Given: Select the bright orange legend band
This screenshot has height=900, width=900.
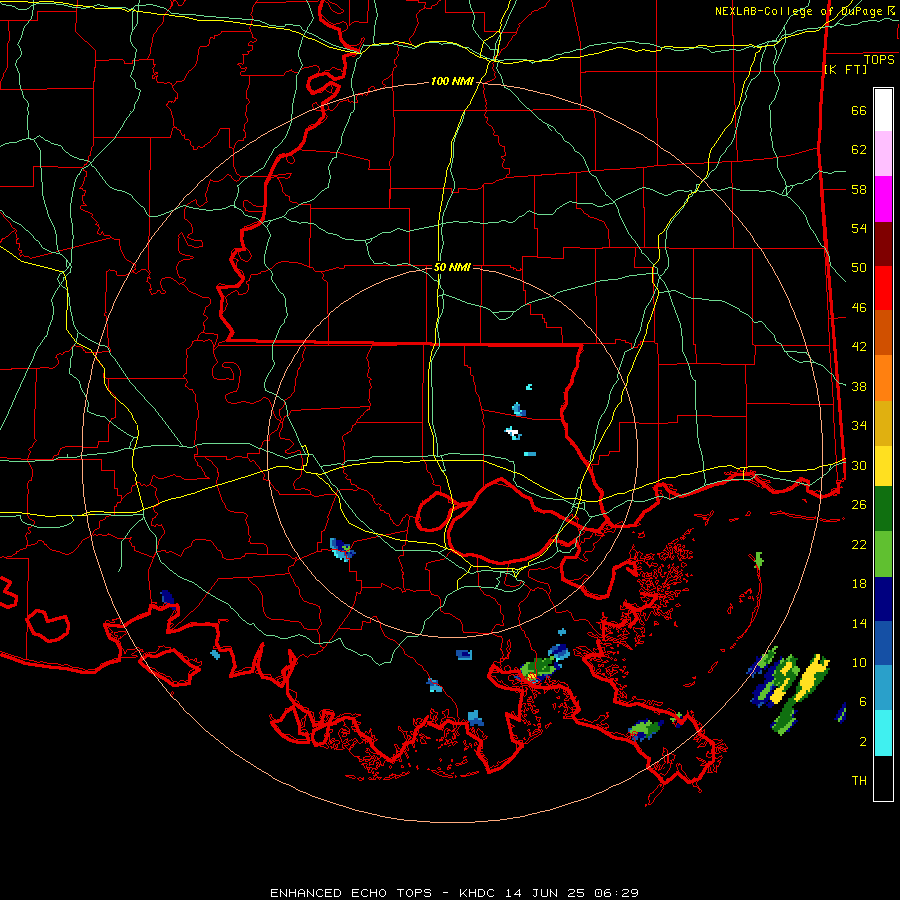Looking at the screenshot, I should (883, 378).
